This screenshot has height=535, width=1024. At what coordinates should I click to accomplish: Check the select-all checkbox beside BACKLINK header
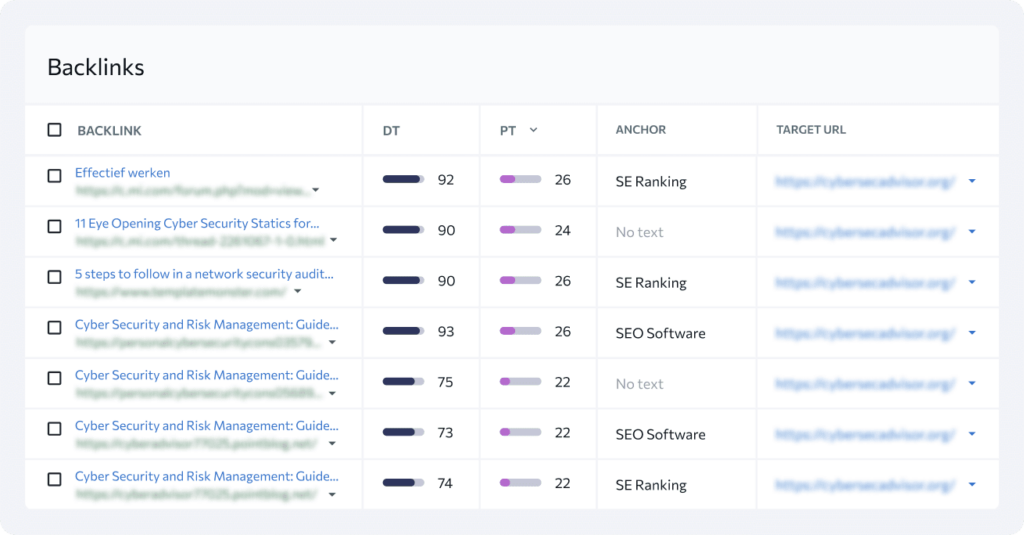point(54,130)
